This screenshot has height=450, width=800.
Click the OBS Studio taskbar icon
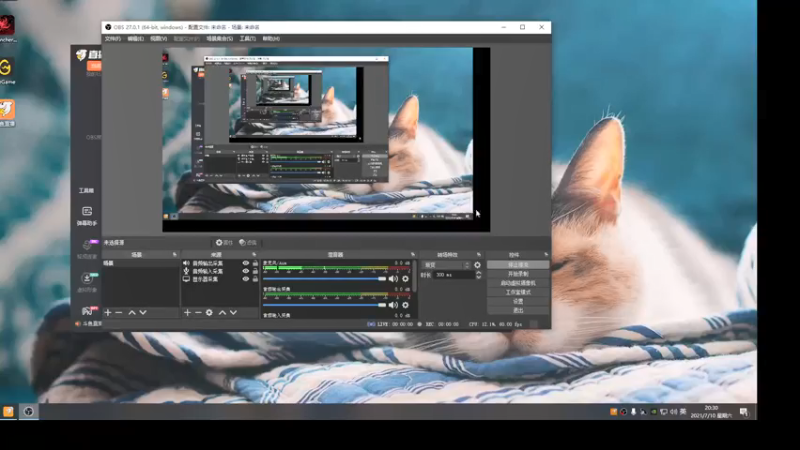pos(29,411)
